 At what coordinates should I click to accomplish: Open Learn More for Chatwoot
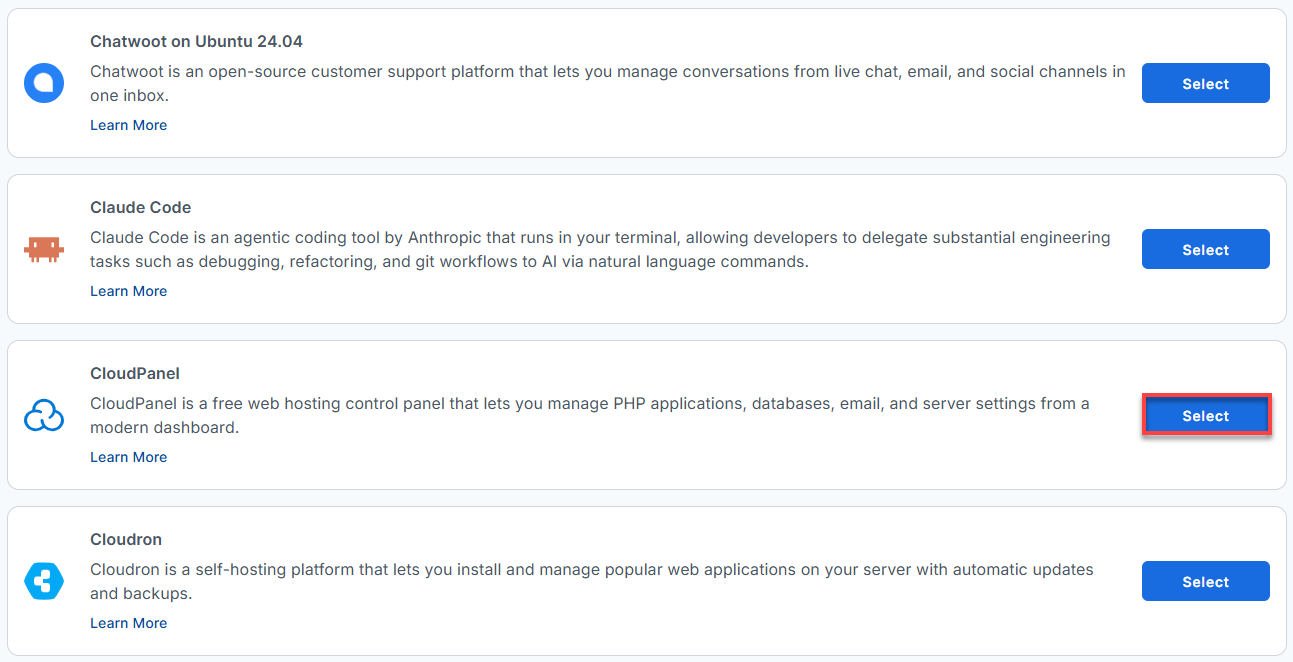(128, 125)
